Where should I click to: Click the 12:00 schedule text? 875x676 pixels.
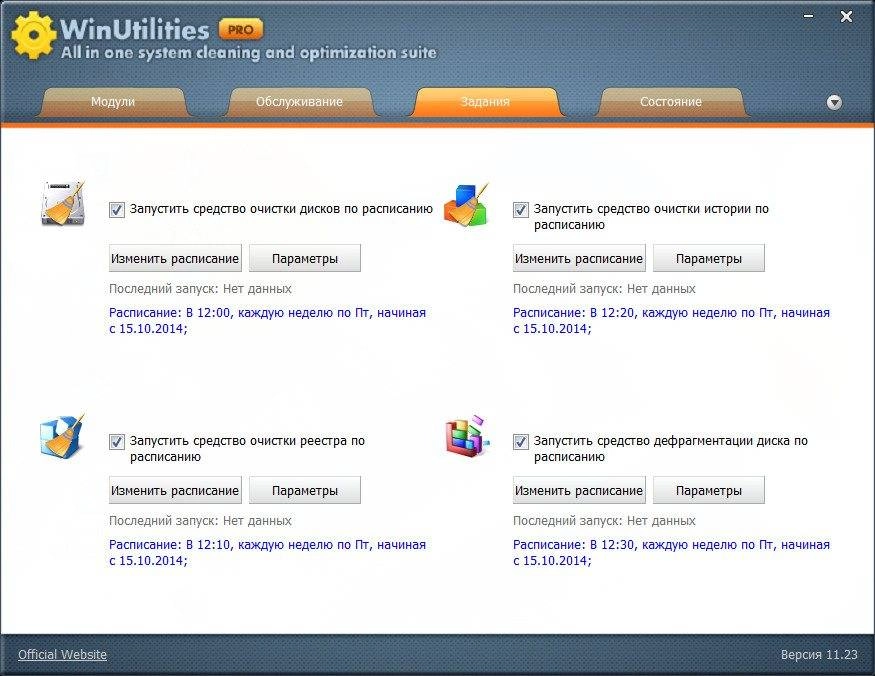(x=267, y=320)
